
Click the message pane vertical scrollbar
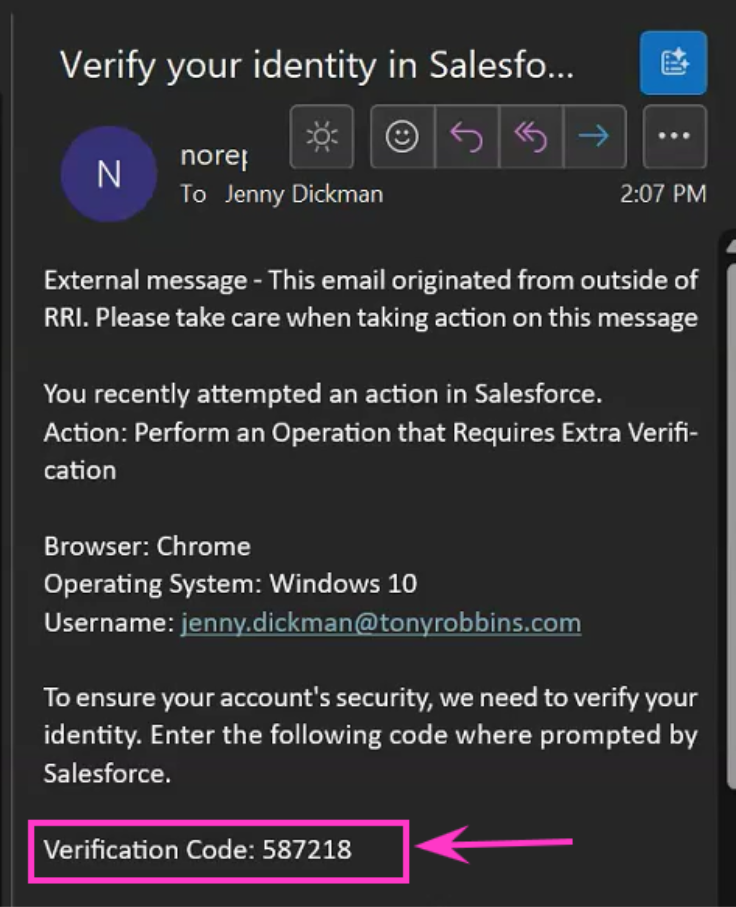731,521
